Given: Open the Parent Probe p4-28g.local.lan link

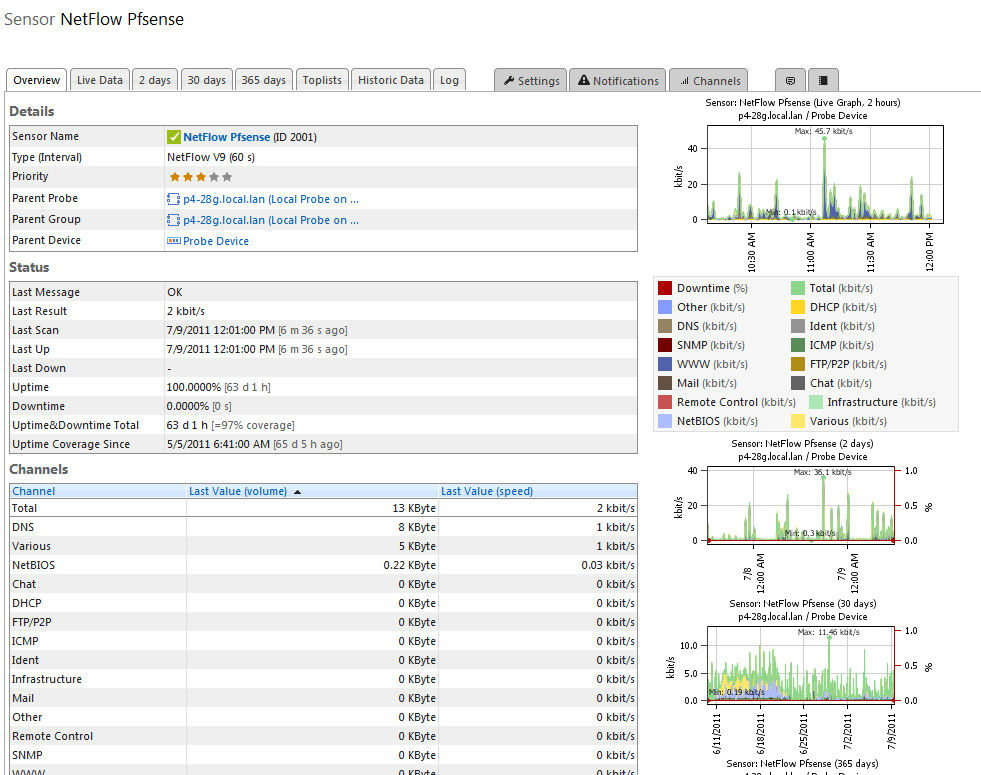Looking at the screenshot, I should [271, 200].
